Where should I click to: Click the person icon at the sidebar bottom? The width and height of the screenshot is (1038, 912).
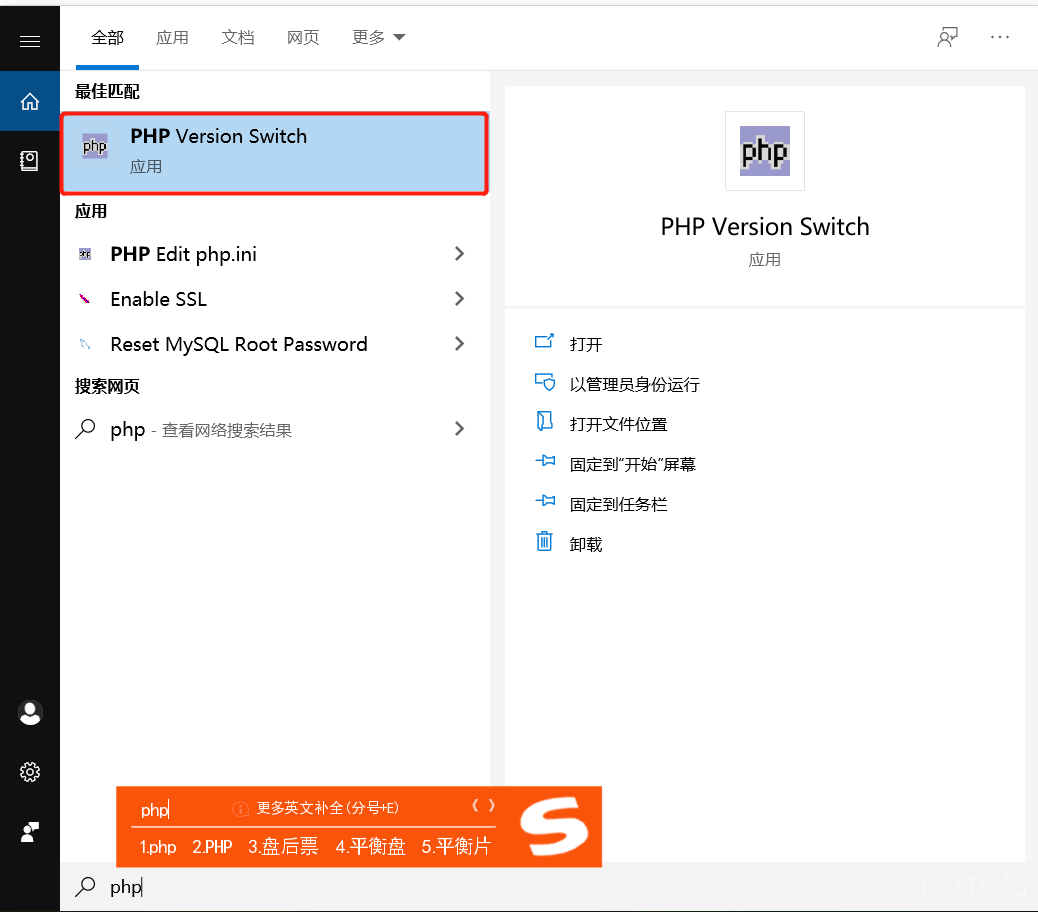pos(30,831)
